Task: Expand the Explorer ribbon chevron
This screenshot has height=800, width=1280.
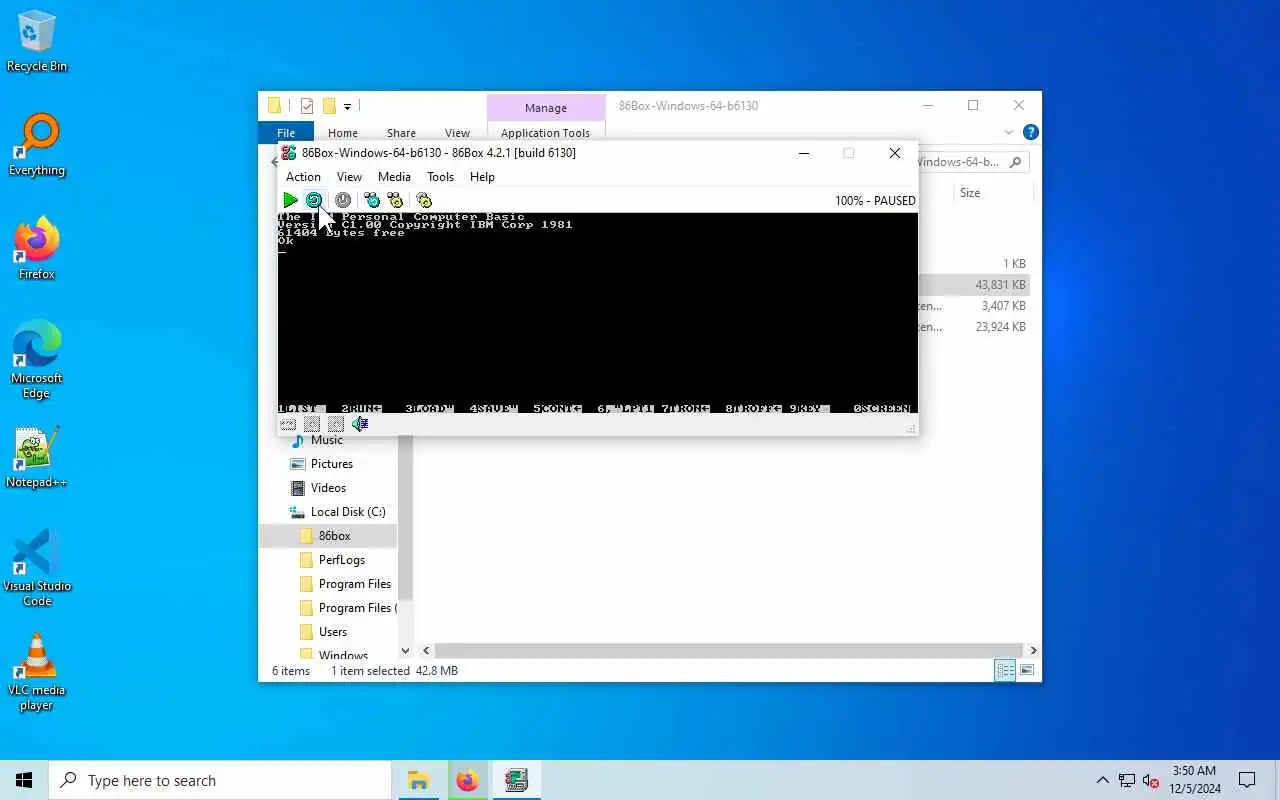Action: point(1008,132)
